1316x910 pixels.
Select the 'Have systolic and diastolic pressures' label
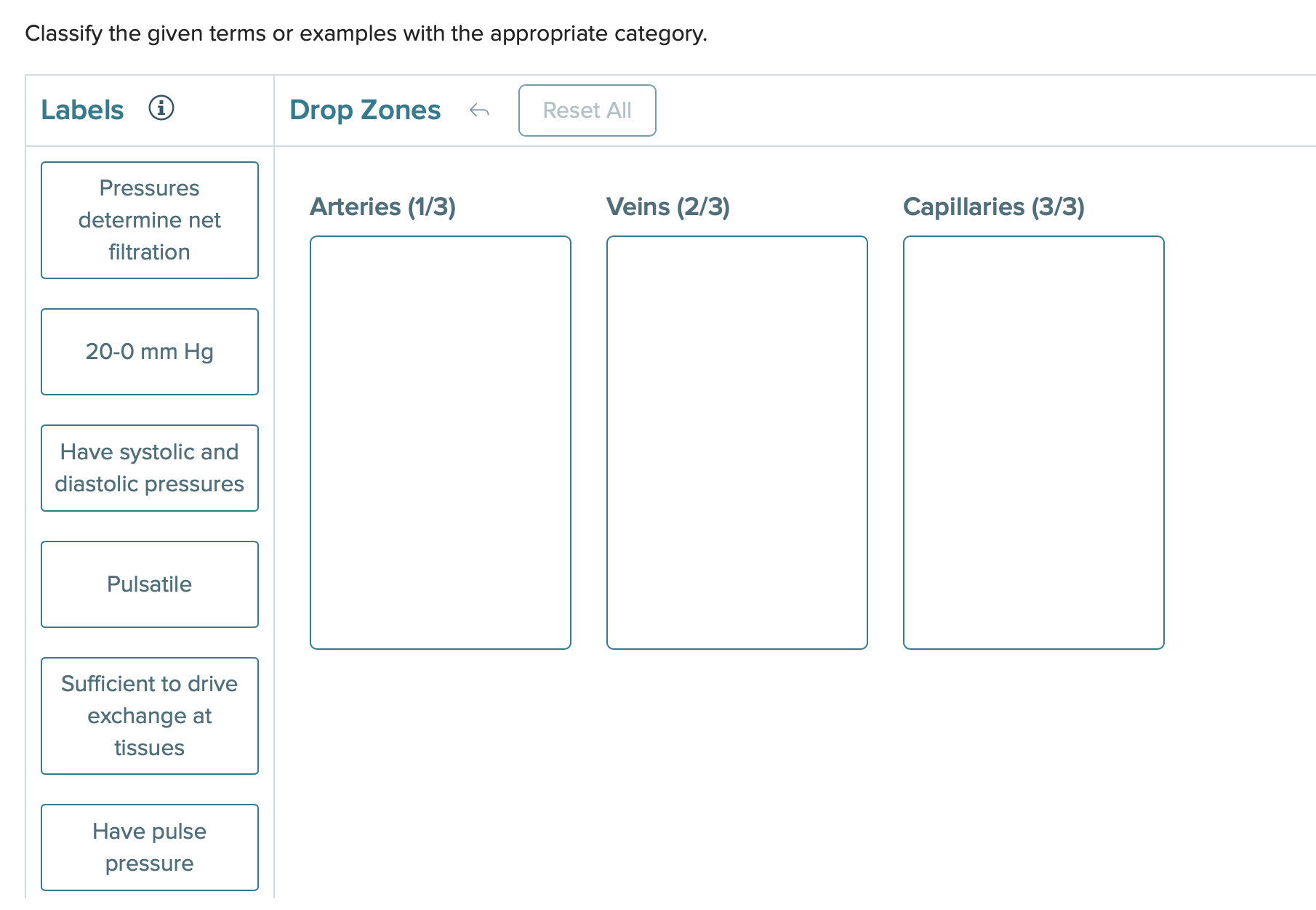coord(150,468)
